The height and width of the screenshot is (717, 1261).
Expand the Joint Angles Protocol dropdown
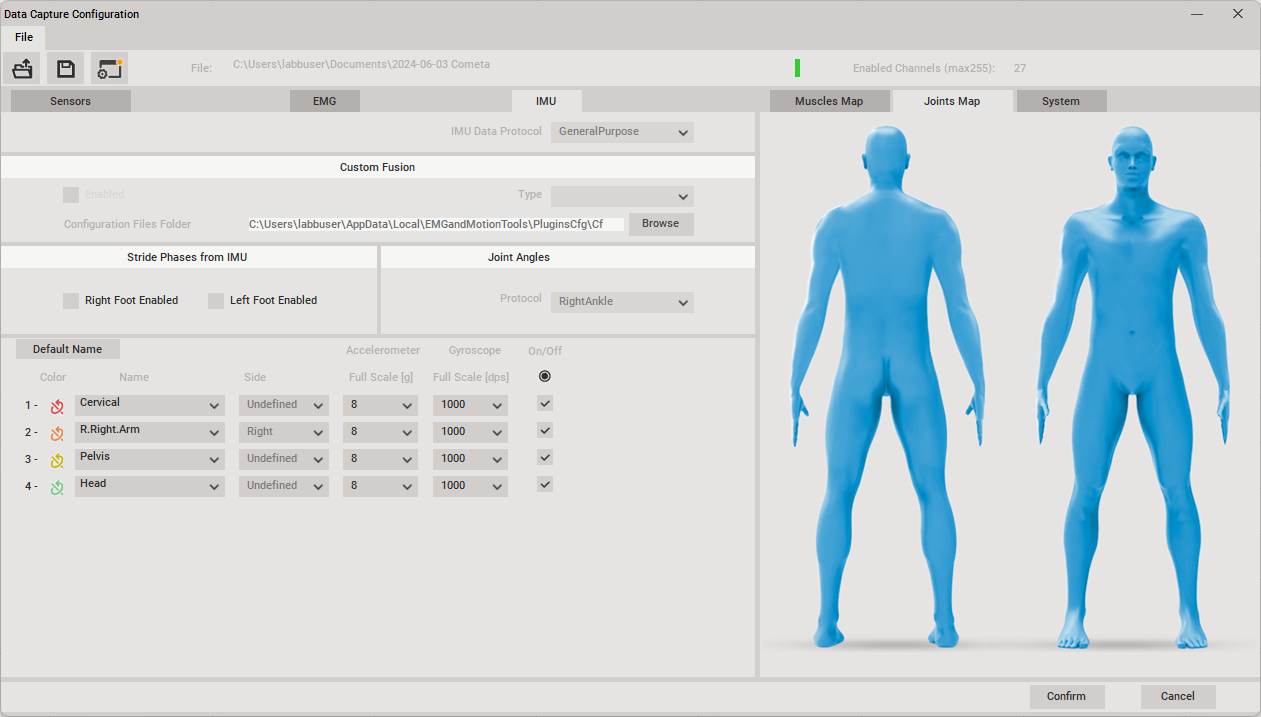pos(622,302)
